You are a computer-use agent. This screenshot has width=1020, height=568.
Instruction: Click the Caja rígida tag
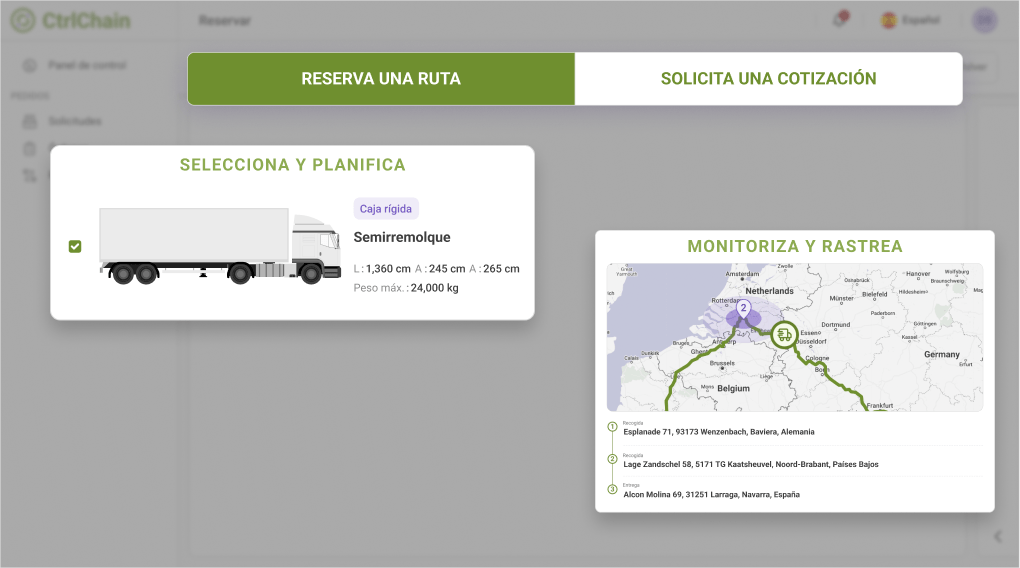[386, 209]
